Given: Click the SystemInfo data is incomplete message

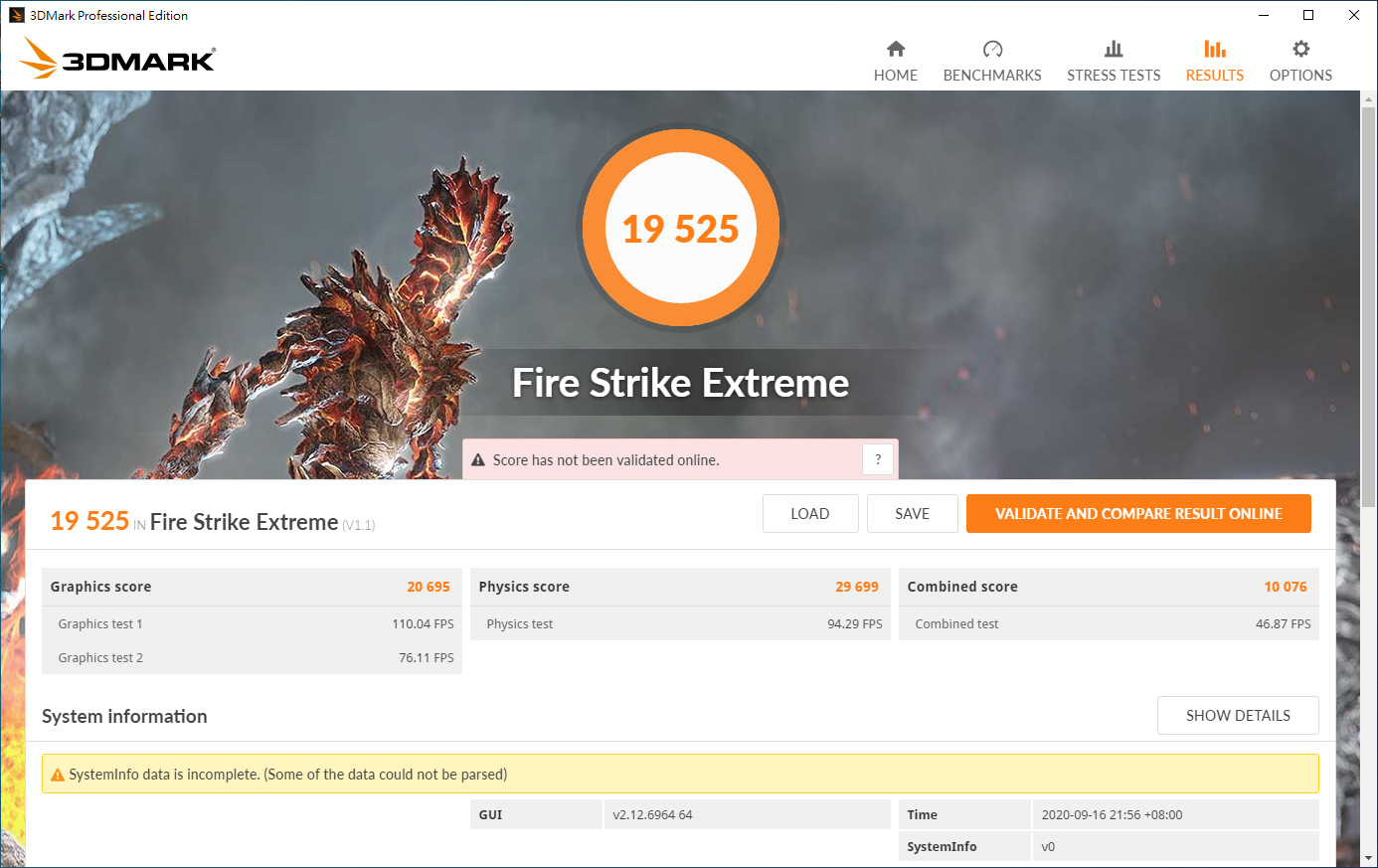Looking at the screenshot, I should click(288, 775).
